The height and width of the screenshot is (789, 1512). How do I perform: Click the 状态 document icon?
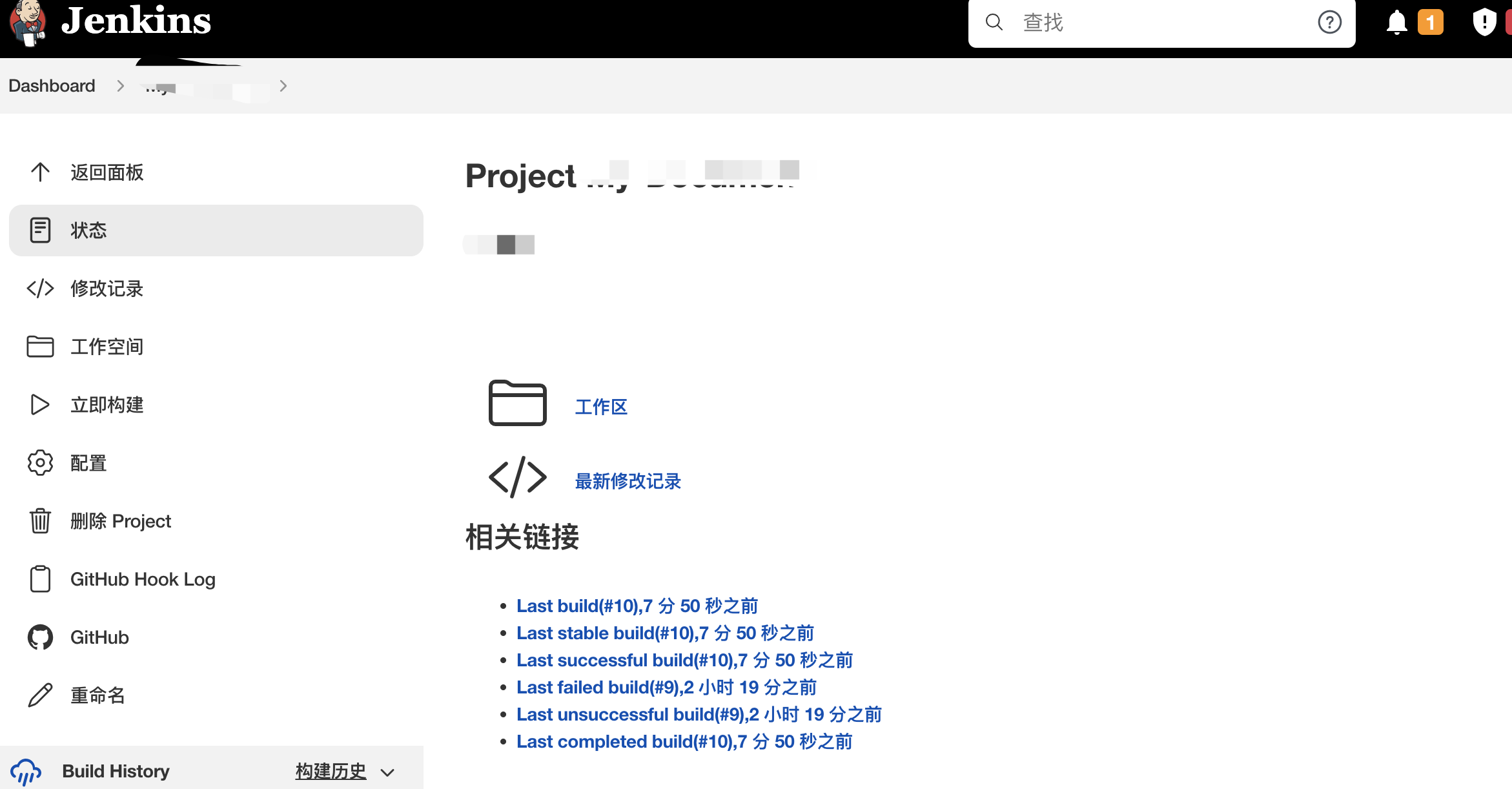pyautogui.click(x=40, y=231)
